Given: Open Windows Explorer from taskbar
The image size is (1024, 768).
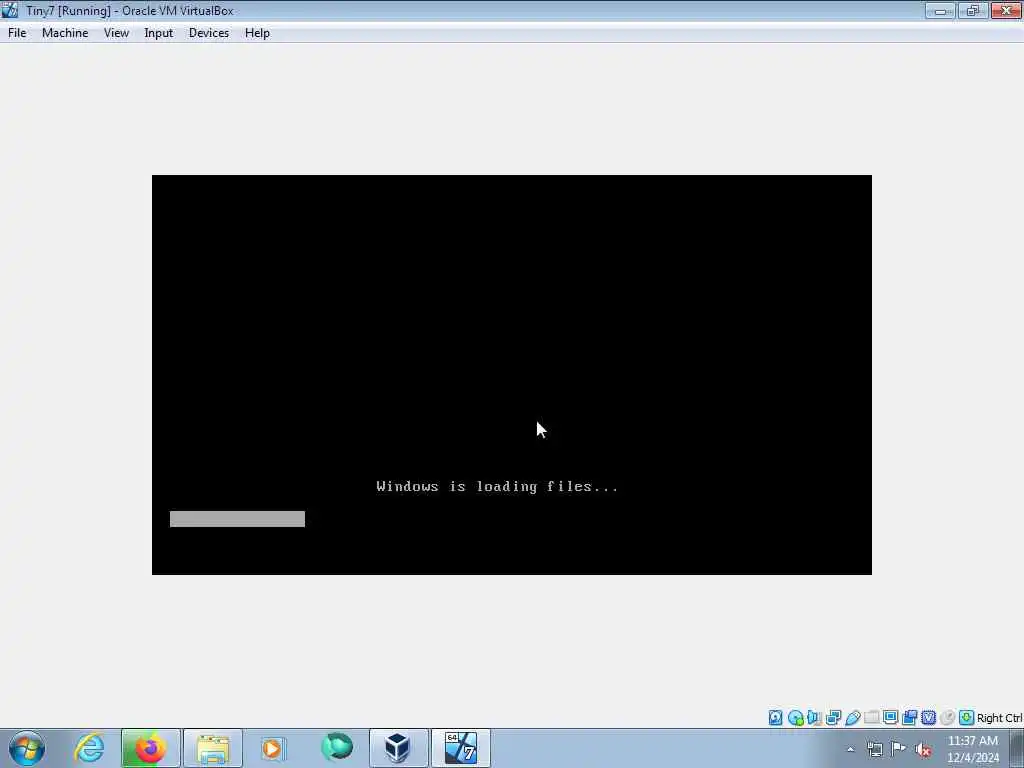Looking at the screenshot, I should (x=213, y=748).
